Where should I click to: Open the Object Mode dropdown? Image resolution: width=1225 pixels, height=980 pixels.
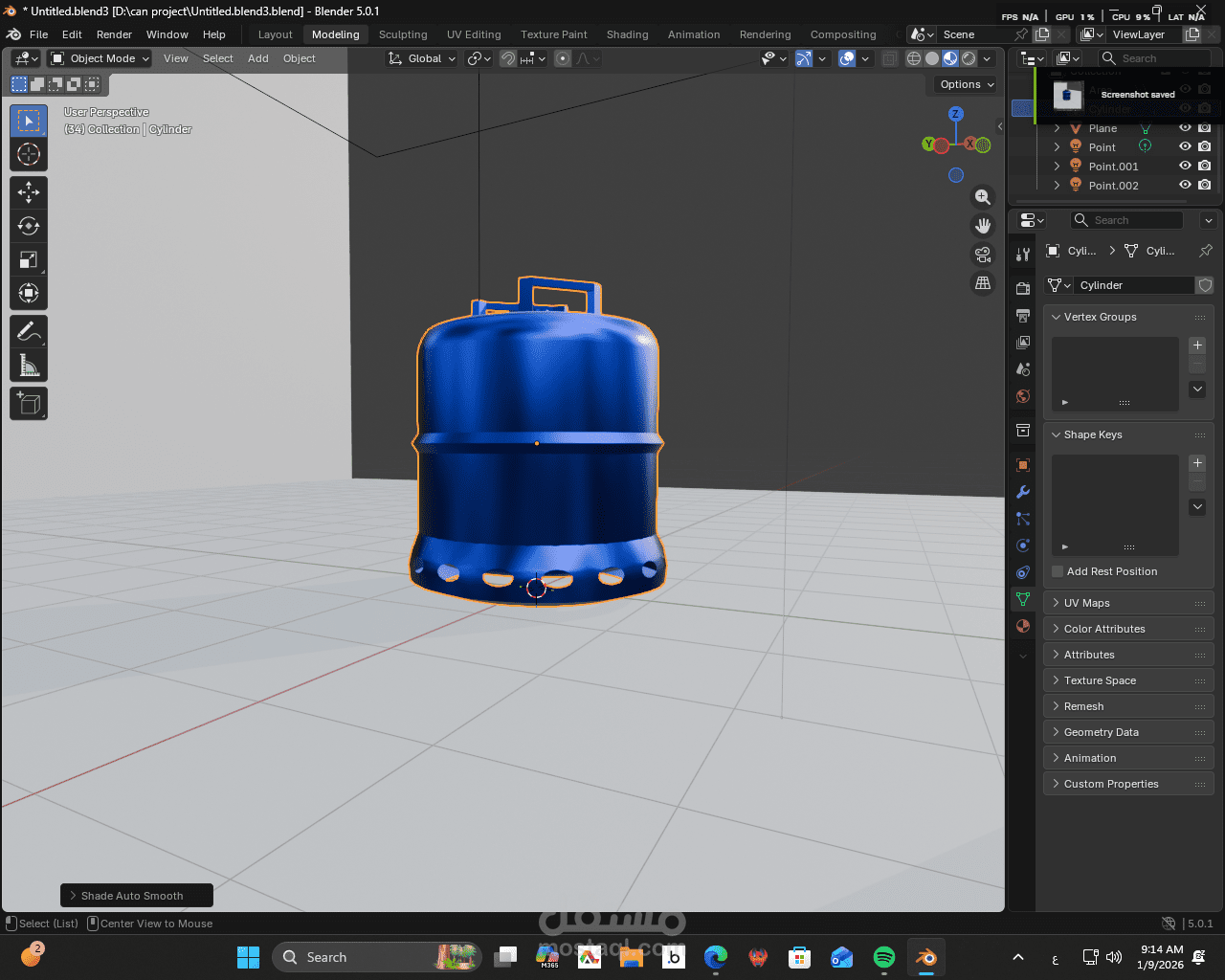click(100, 58)
